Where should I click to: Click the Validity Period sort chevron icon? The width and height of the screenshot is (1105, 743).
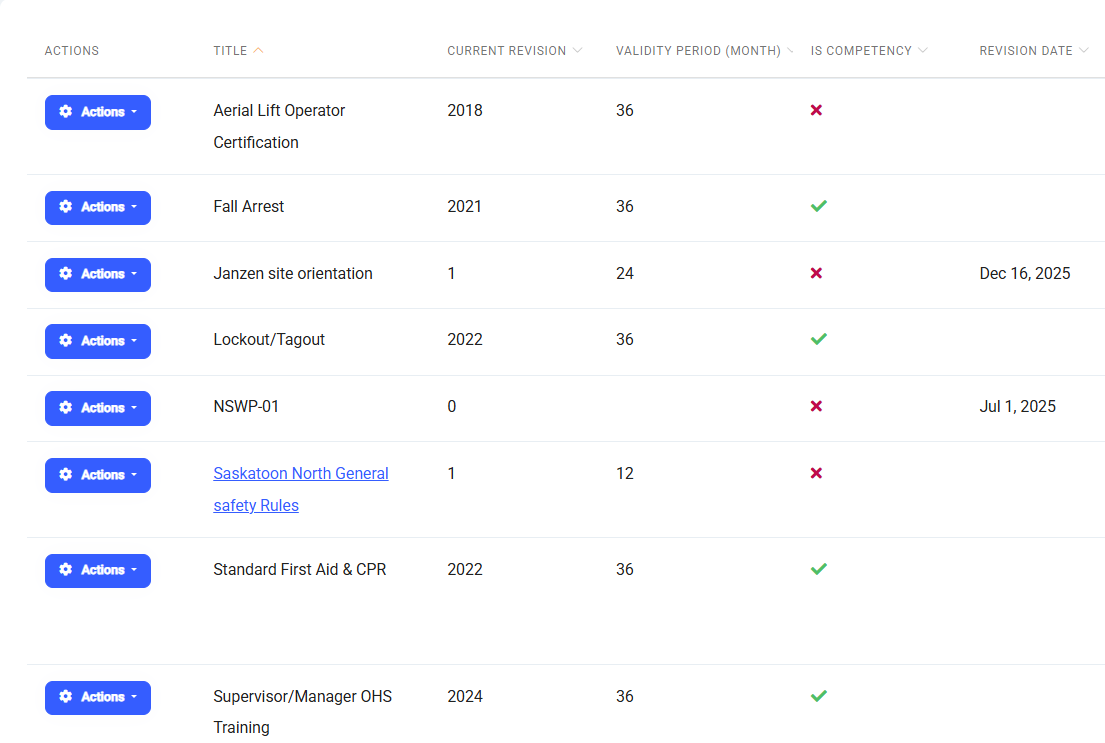pos(790,51)
